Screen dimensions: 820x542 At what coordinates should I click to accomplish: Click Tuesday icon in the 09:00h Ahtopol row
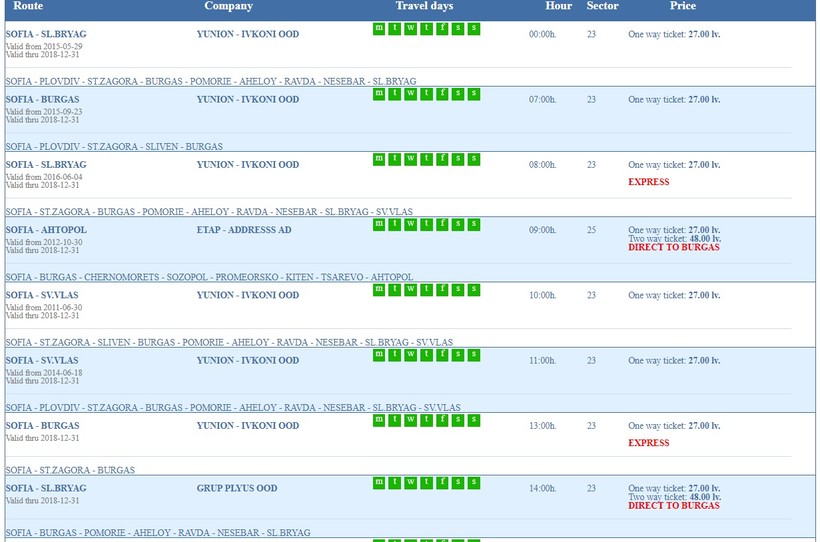[395, 224]
